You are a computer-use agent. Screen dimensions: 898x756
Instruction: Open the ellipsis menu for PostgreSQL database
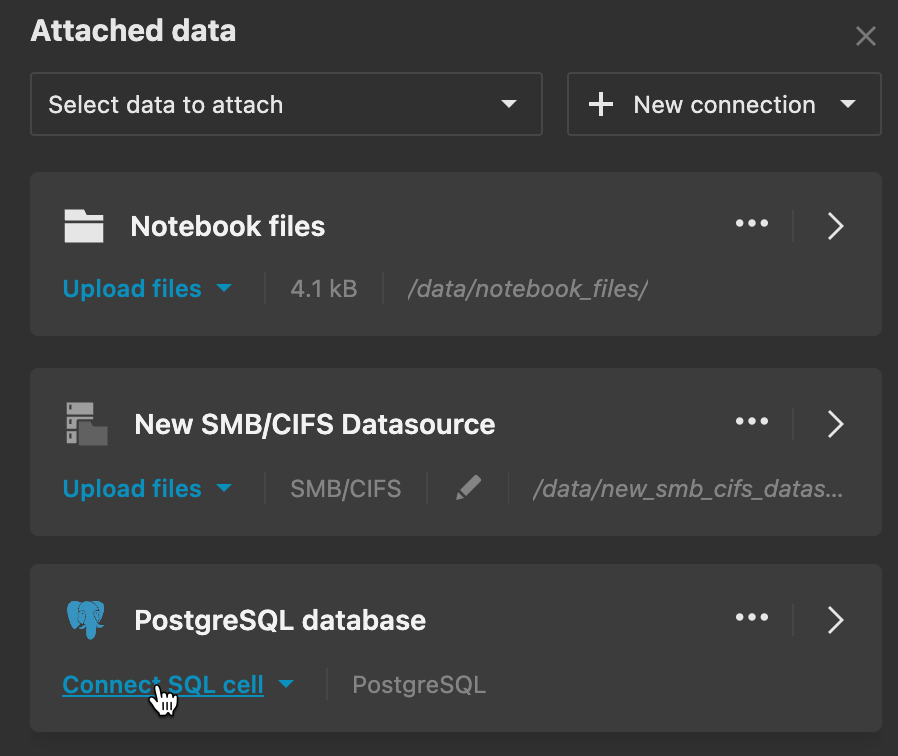(752, 618)
